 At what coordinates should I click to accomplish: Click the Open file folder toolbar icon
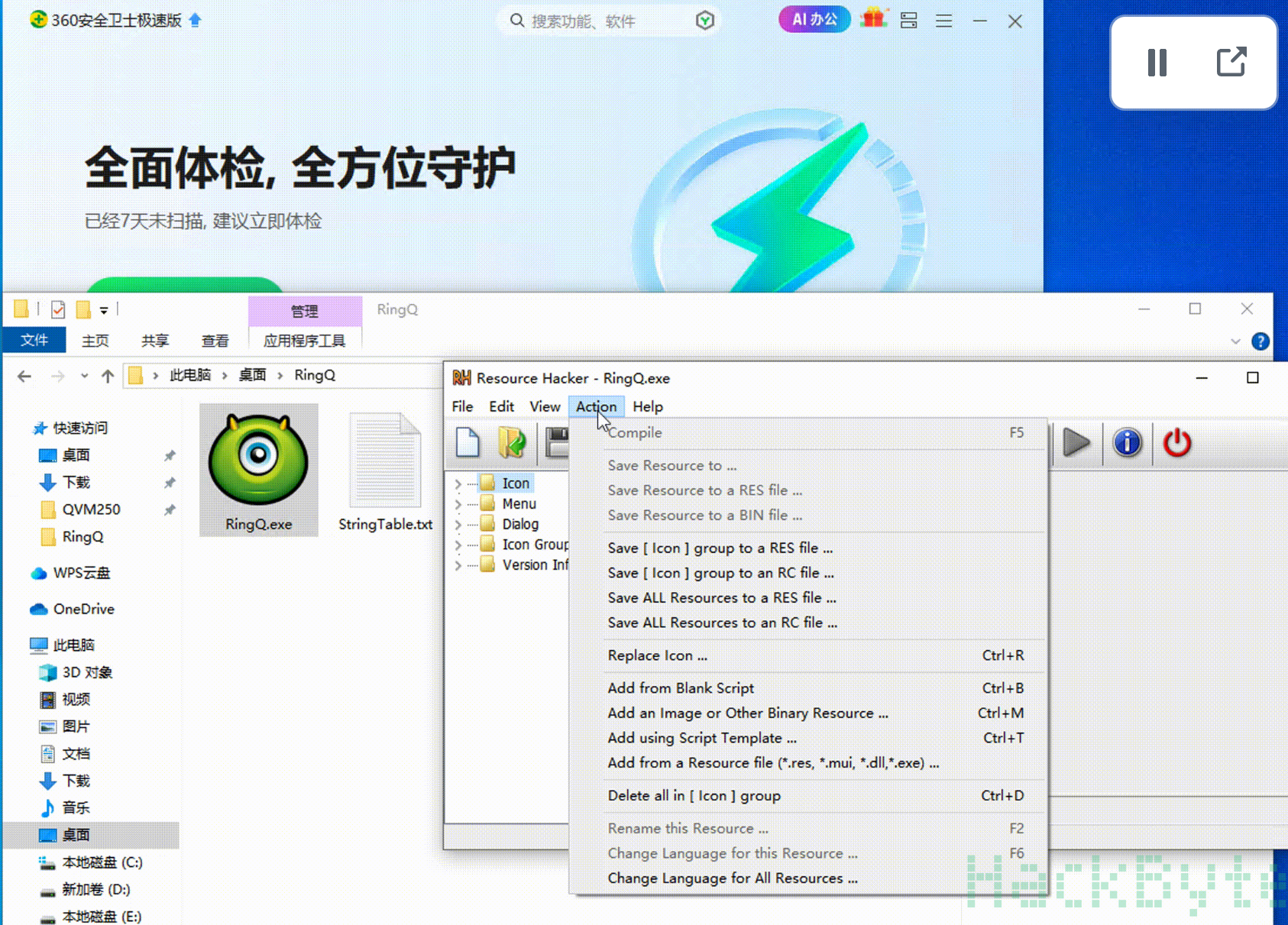(512, 442)
